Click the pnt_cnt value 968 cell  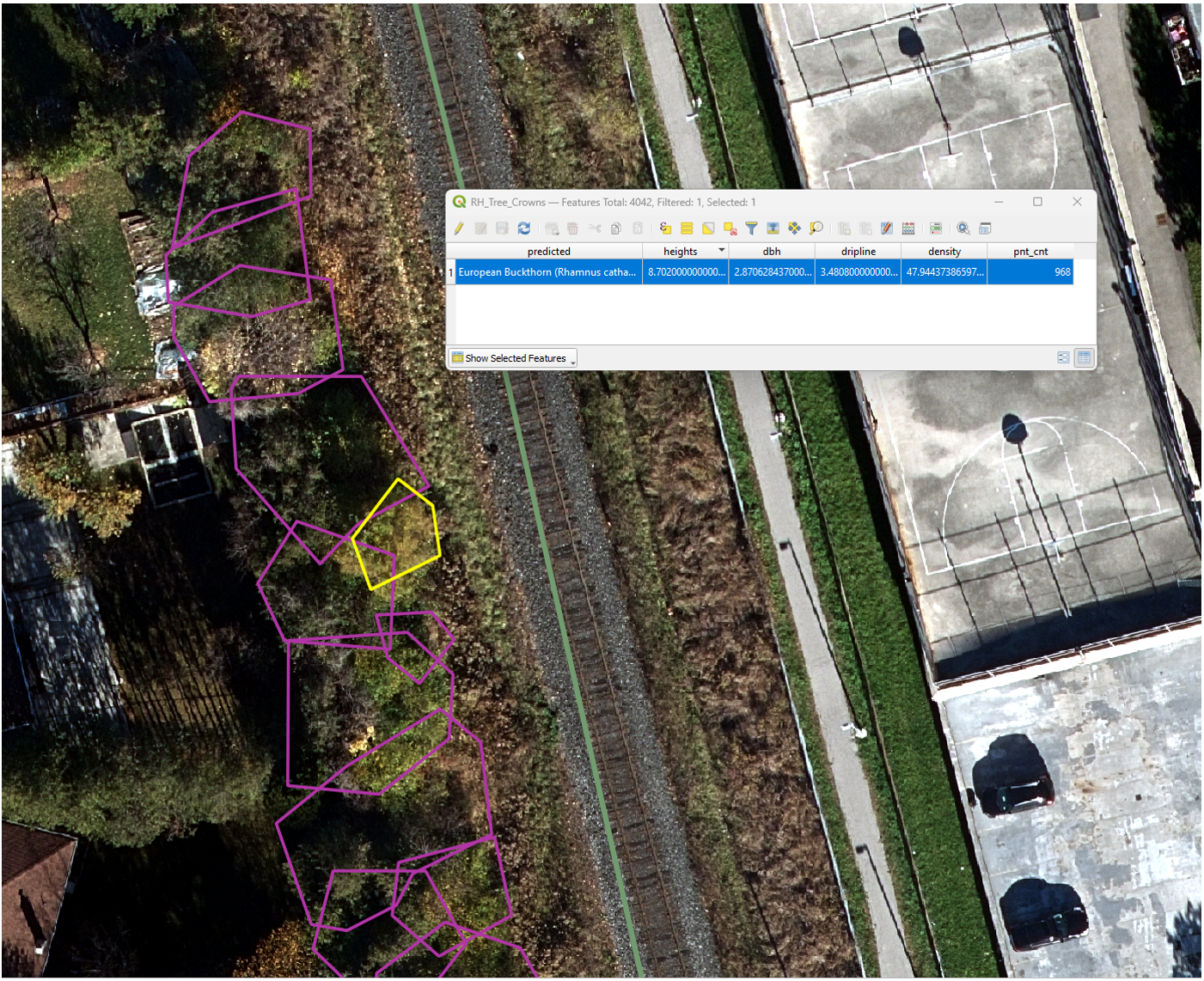[1030, 271]
